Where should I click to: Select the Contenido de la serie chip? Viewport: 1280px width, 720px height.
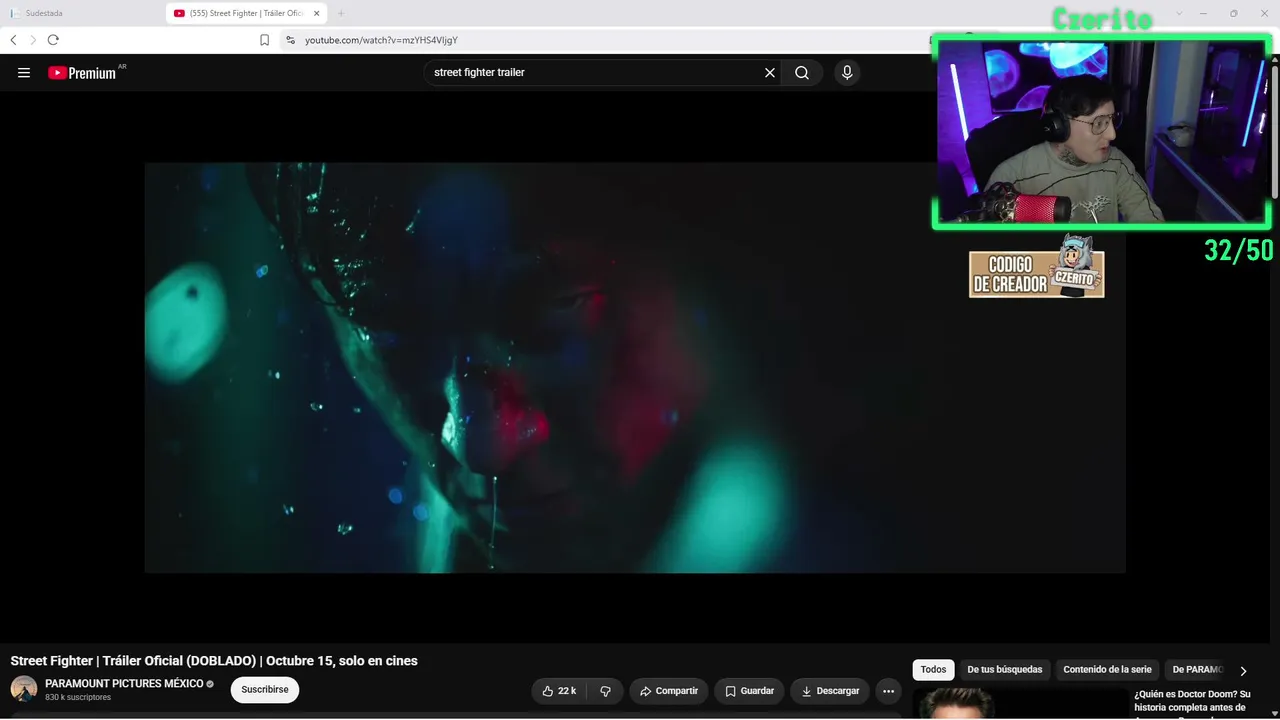point(1107,670)
